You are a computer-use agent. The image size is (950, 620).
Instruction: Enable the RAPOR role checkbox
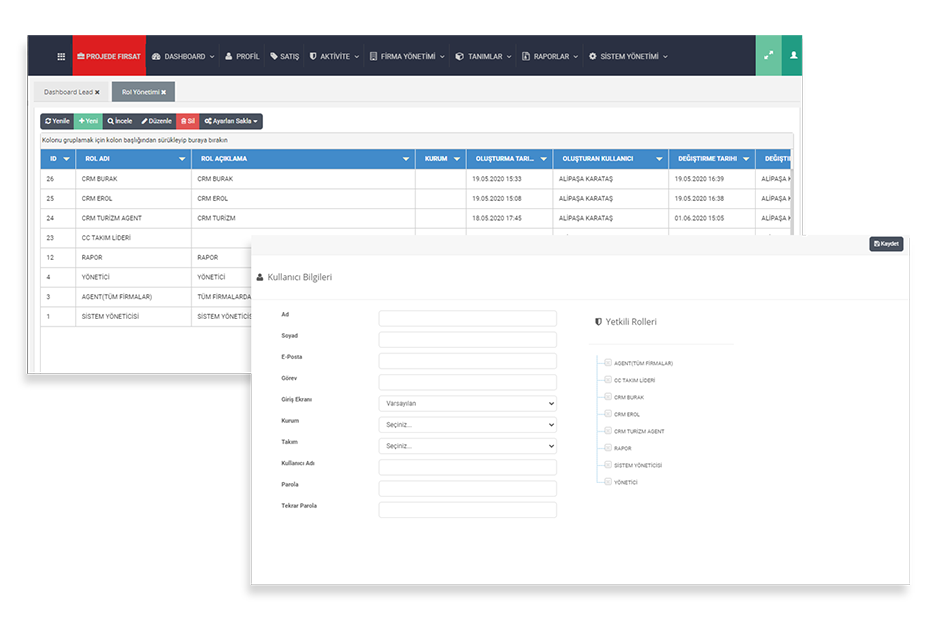[x=608, y=448]
